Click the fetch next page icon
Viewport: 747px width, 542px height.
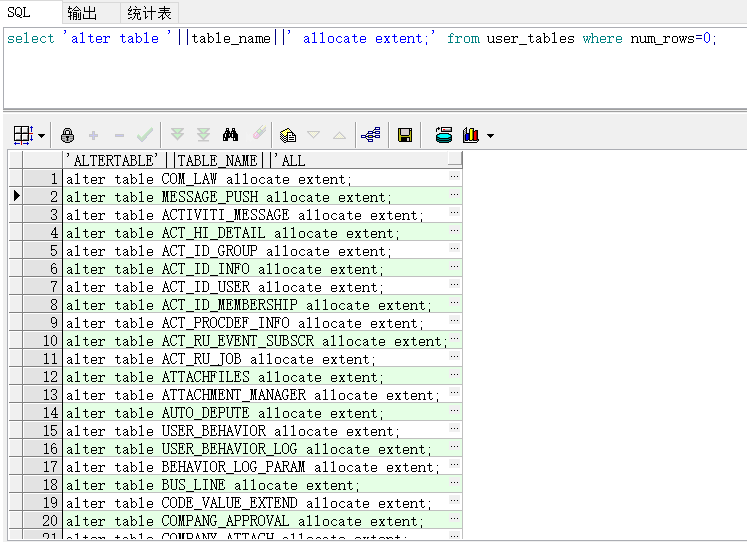177,134
